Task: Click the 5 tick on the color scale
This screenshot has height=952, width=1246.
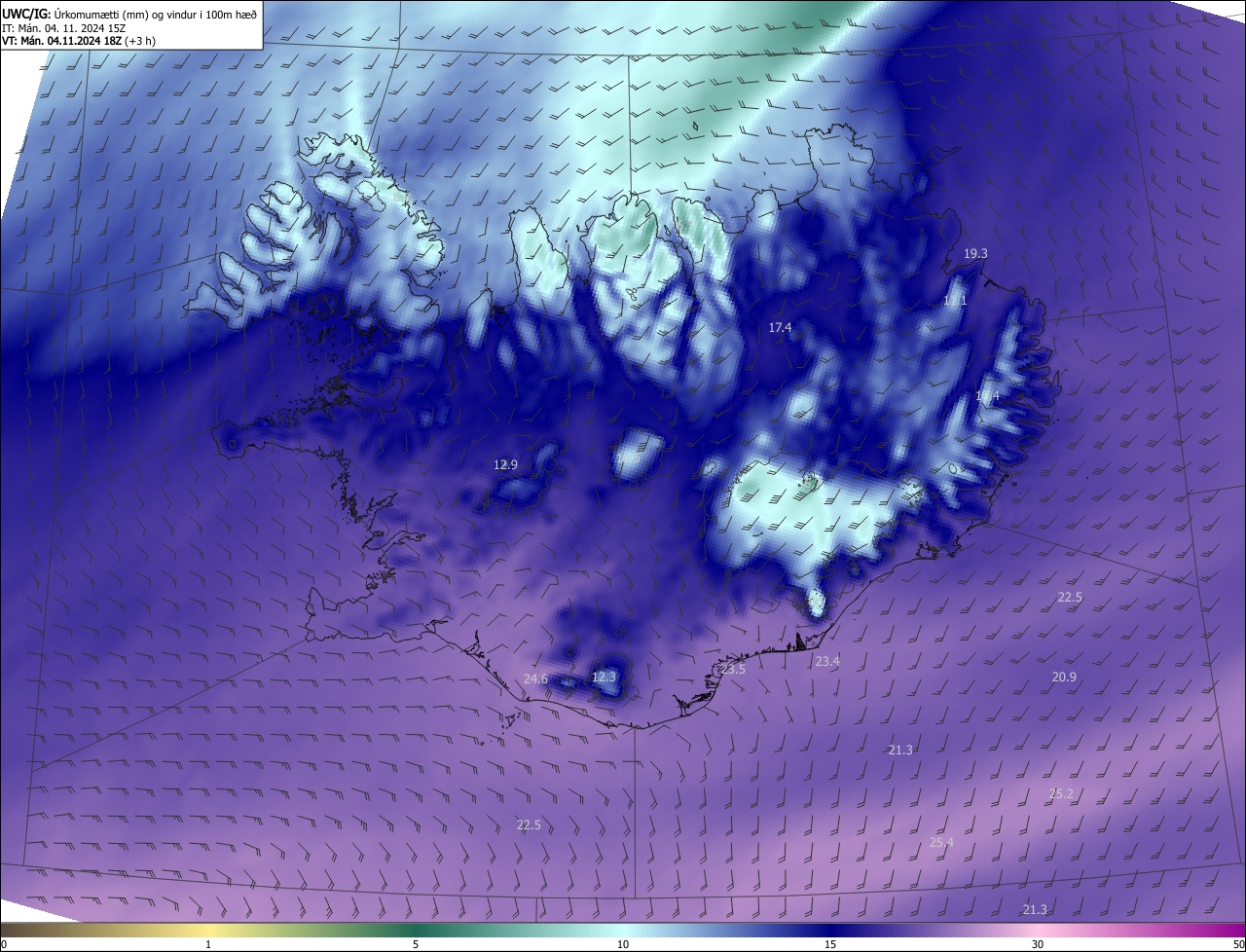Action: 416,944
